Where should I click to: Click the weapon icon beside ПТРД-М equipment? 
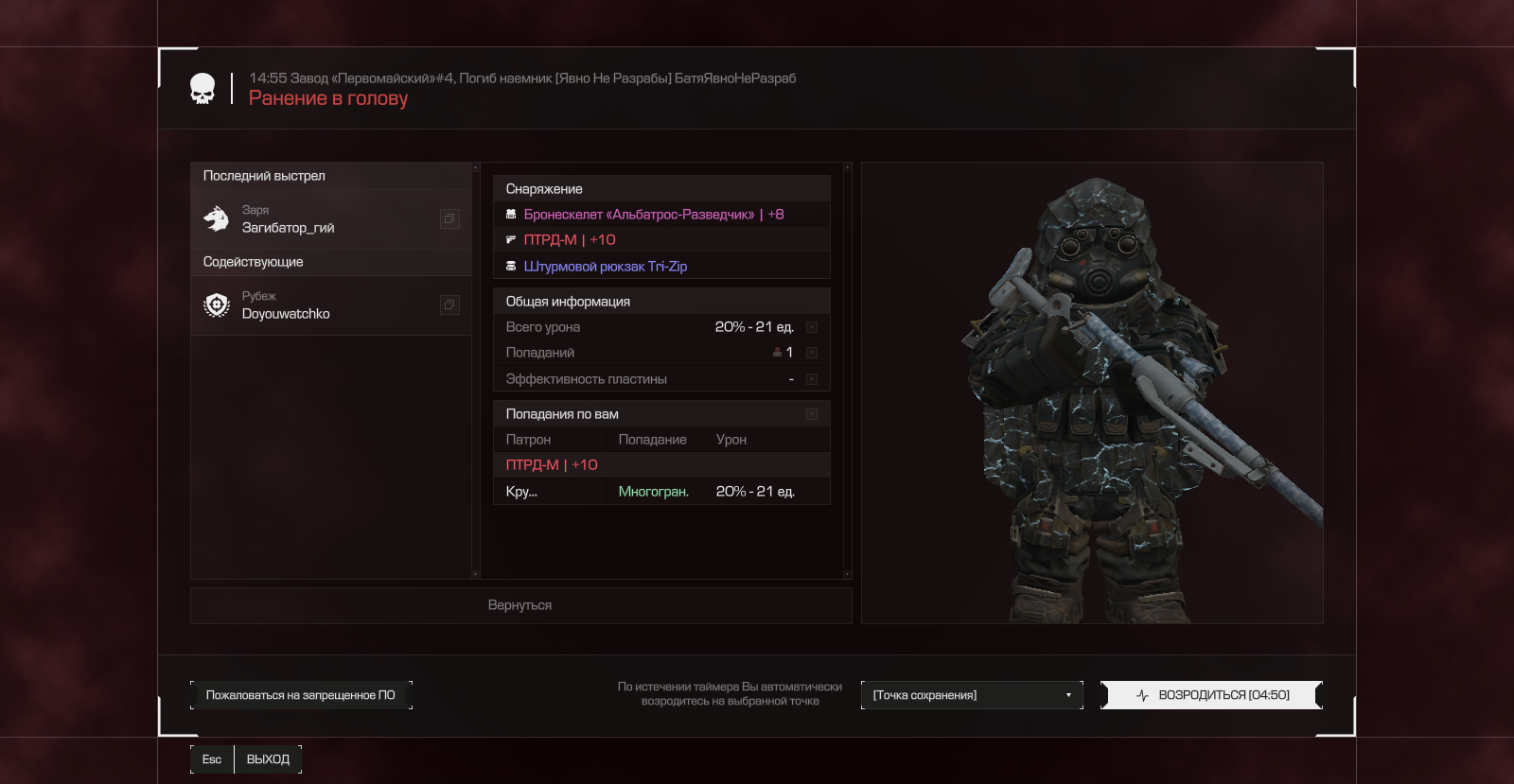click(511, 240)
